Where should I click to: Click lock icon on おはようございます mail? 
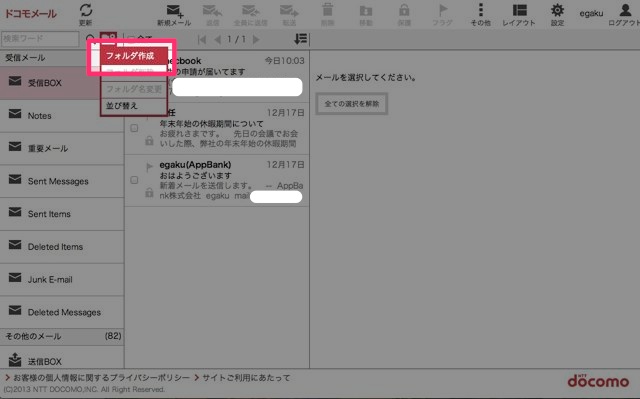pos(149,193)
